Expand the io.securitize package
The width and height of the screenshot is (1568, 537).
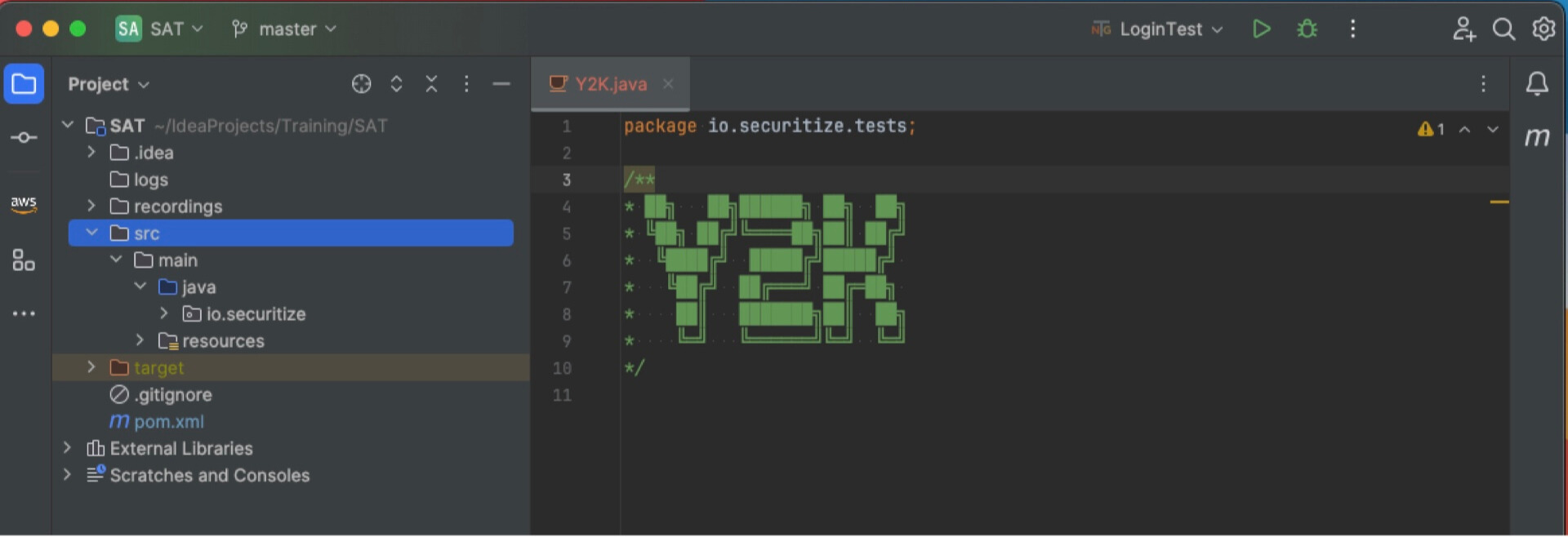click(164, 313)
